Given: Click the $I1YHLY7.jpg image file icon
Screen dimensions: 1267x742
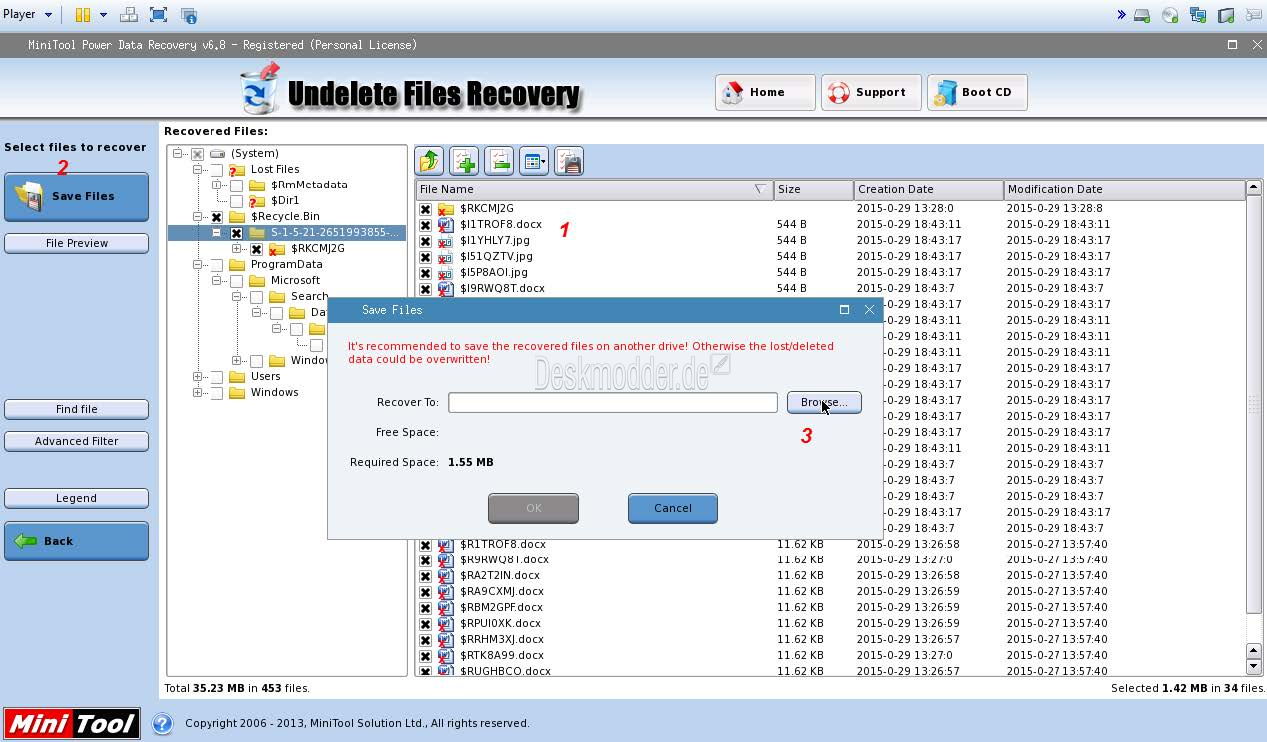Looking at the screenshot, I should [446, 241].
